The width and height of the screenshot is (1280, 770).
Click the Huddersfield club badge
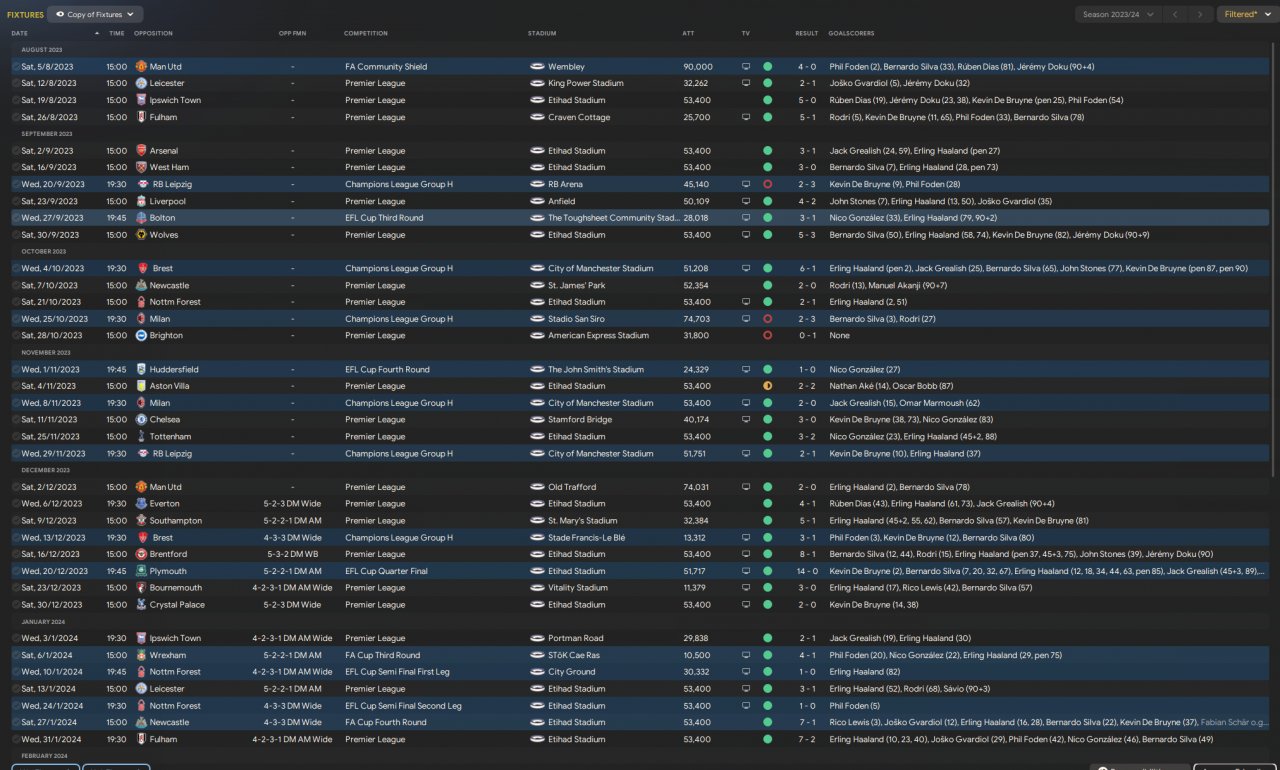click(141, 369)
